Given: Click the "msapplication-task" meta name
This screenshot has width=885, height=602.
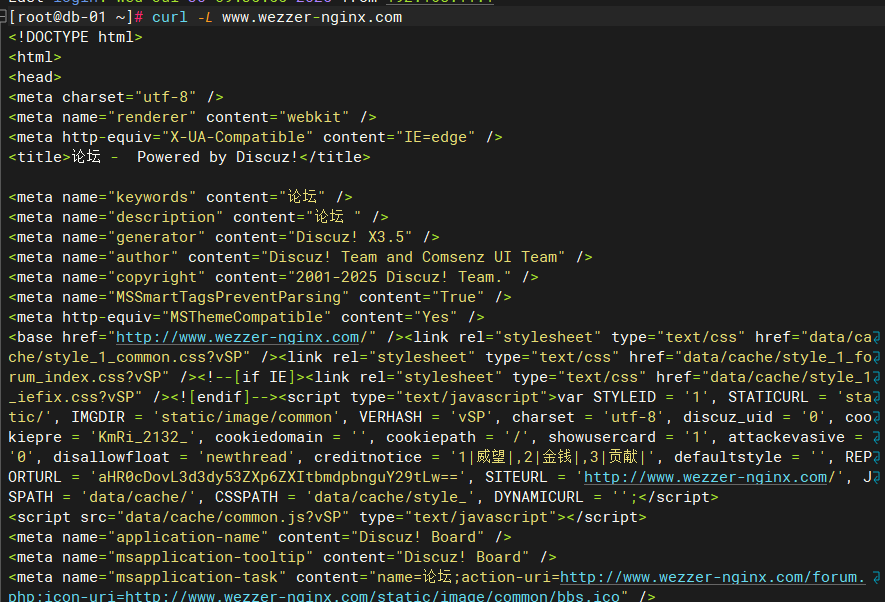Looking at the screenshot, I should pos(197,577).
